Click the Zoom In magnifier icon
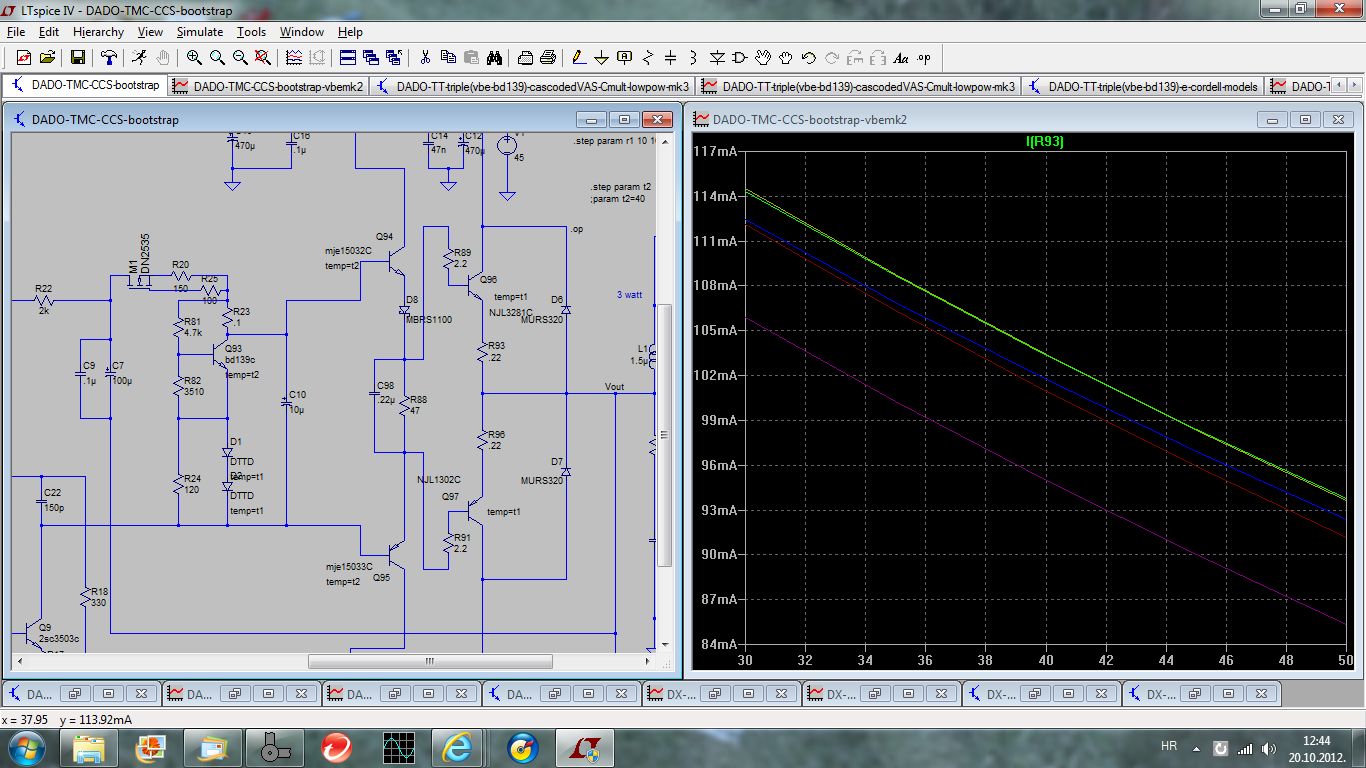The width and height of the screenshot is (1366, 768). click(194, 58)
